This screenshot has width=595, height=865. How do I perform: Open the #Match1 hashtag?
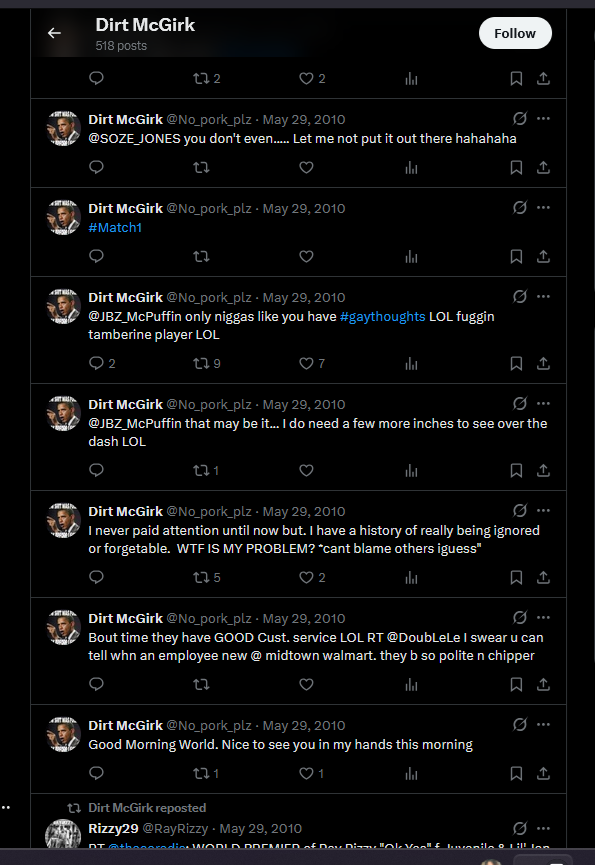click(x=115, y=227)
